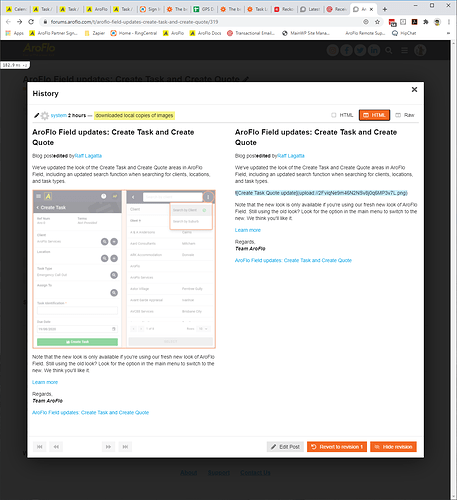457x500 pixels.
Task: Click the Create Task screenshot image
Action: point(124,269)
